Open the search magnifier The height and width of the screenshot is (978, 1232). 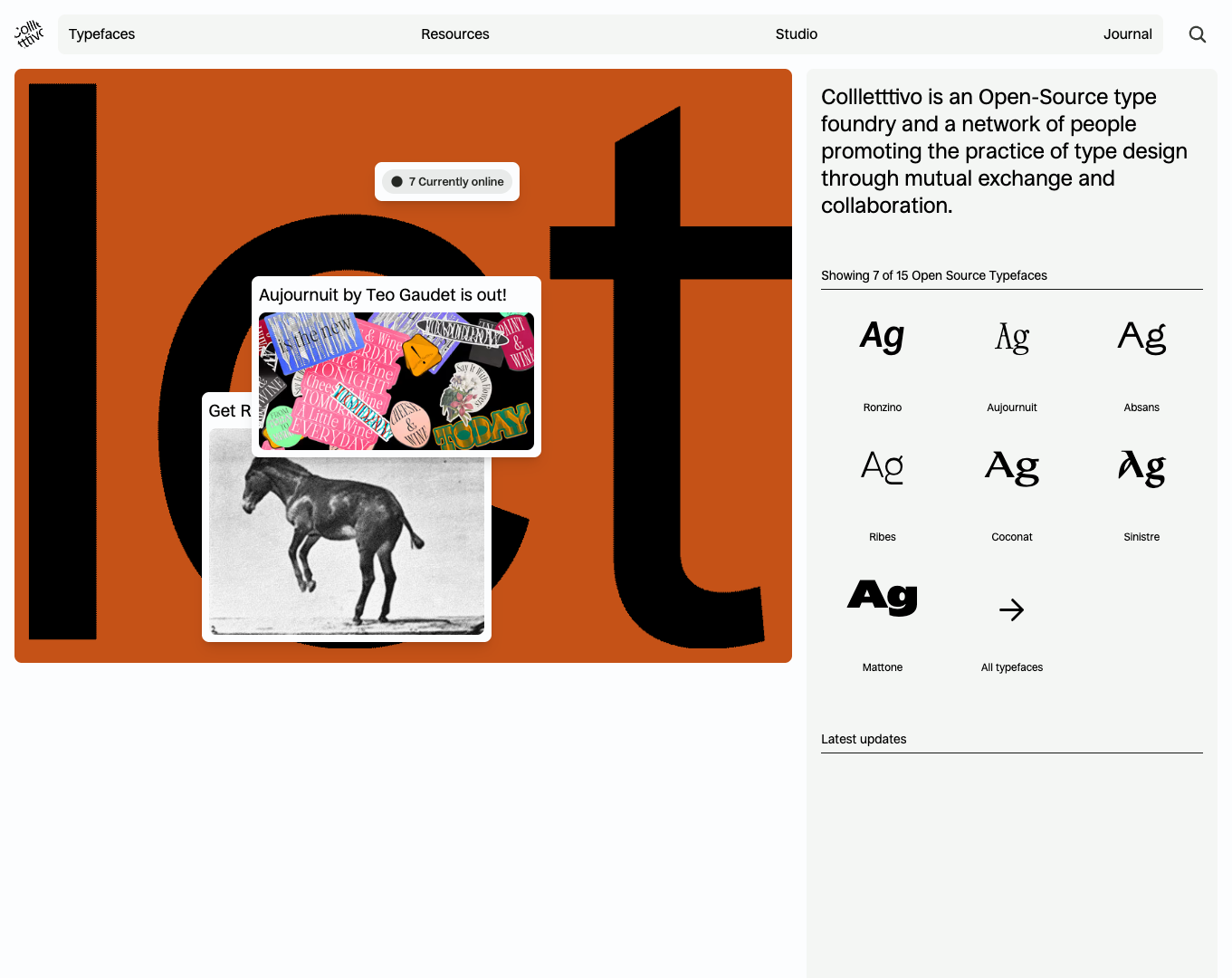(1197, 34)
